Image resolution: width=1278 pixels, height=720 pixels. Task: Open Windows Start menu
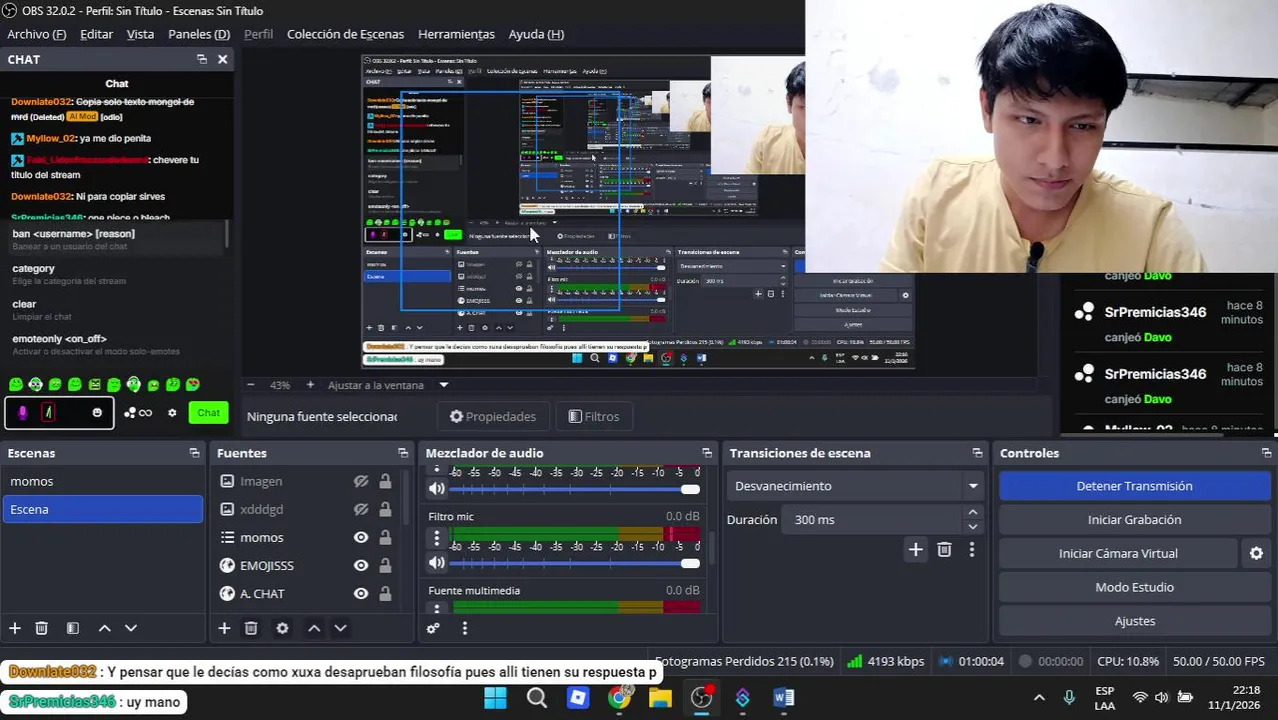pyautogui.click(x=495, y=697)
